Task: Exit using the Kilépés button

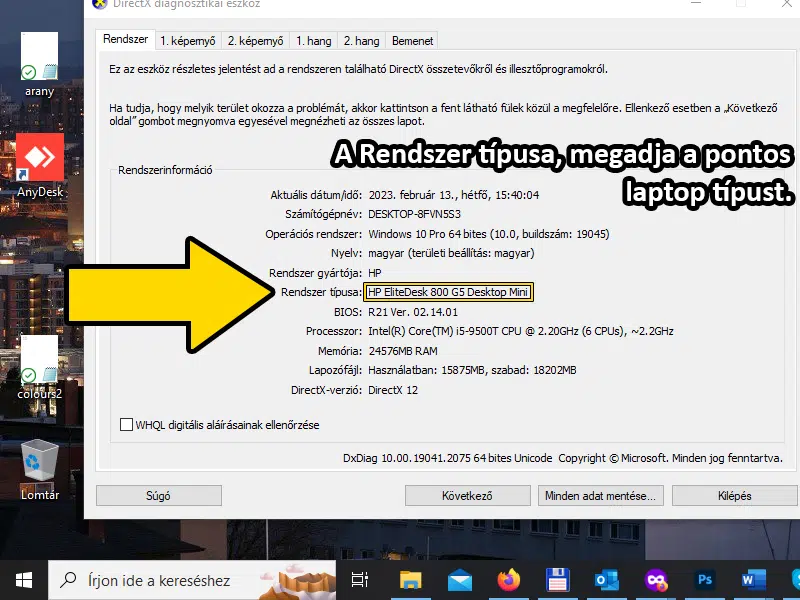Action: tap(735, 495)
